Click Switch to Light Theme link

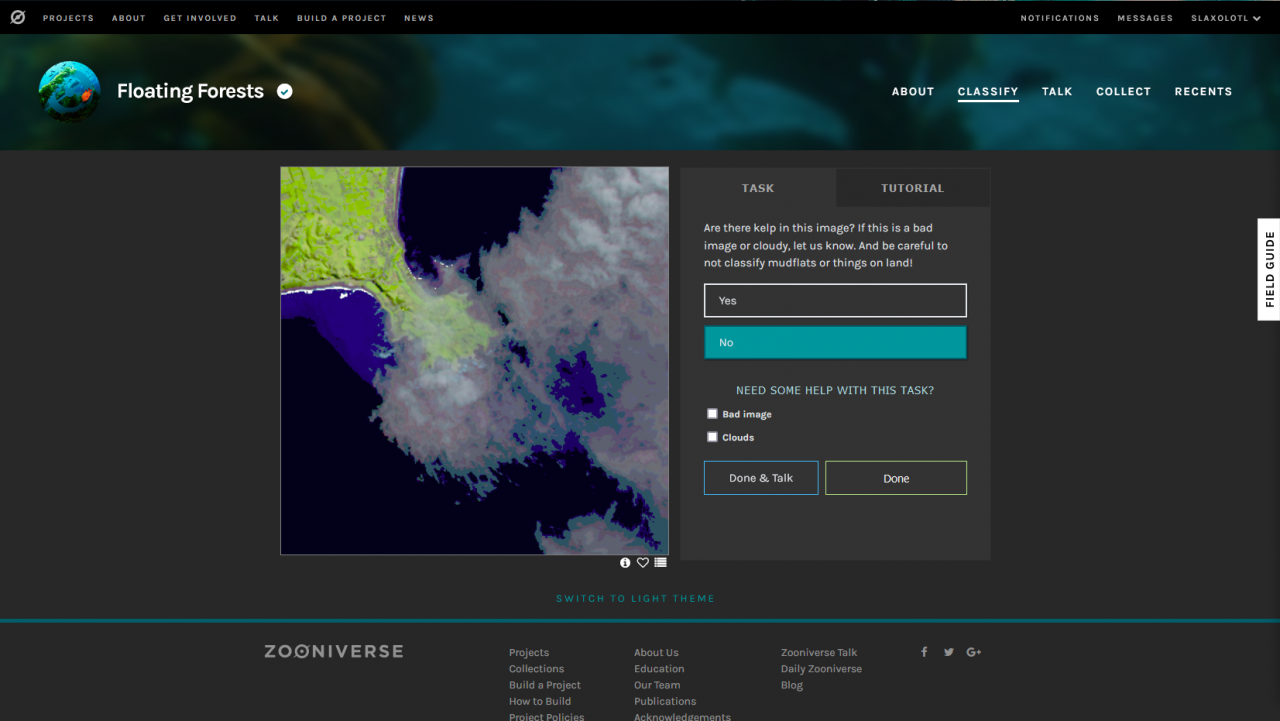636,598
